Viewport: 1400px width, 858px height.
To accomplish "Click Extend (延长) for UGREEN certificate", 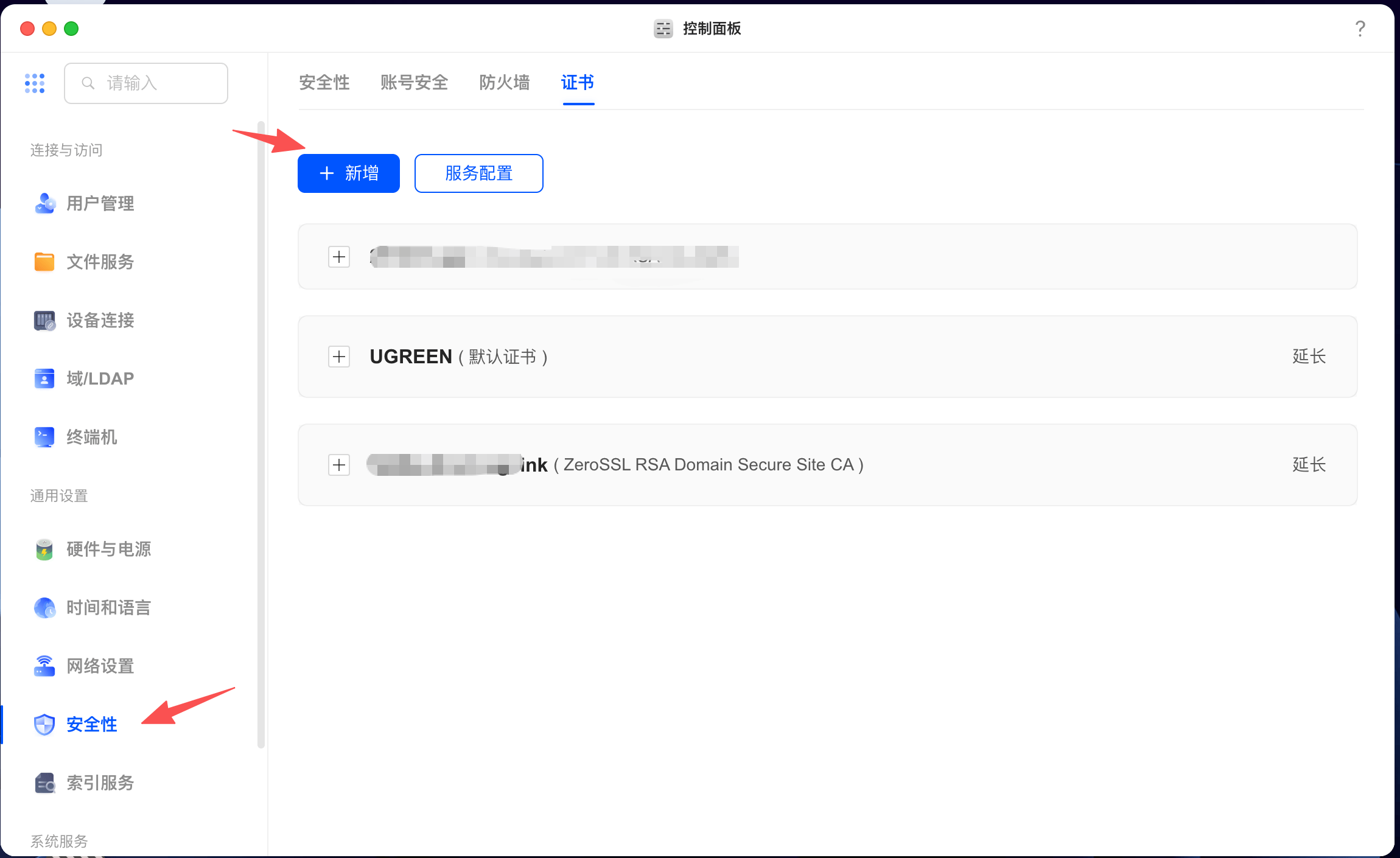I will coord(1309,357).
